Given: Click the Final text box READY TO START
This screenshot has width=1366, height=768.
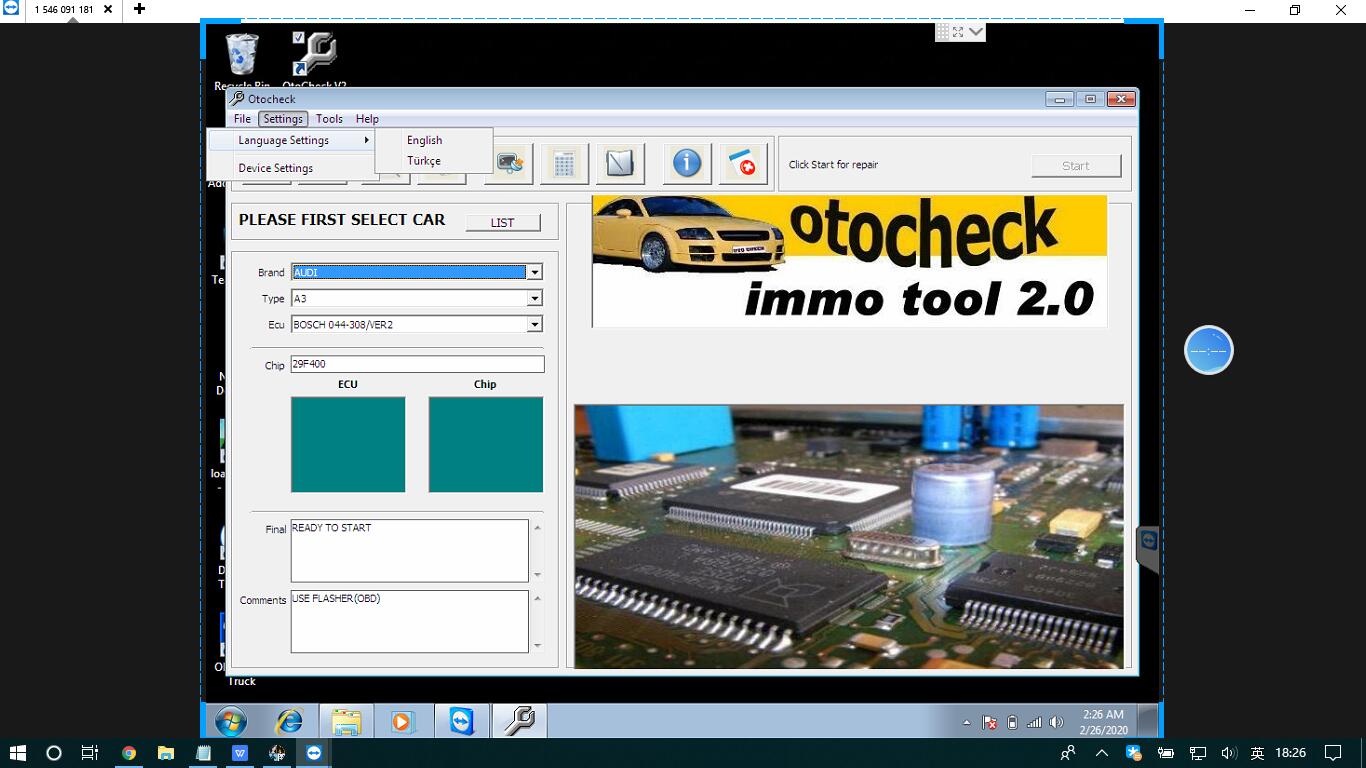Looking at the screenshot, I should [x=409, y=550].
